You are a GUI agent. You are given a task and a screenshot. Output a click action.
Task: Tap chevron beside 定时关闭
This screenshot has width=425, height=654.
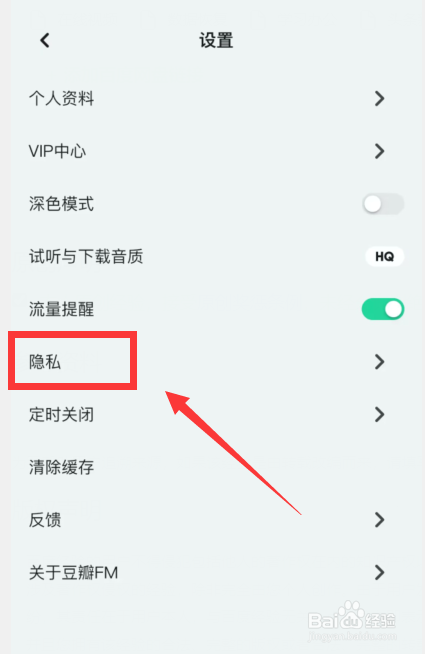coord(379,415)
